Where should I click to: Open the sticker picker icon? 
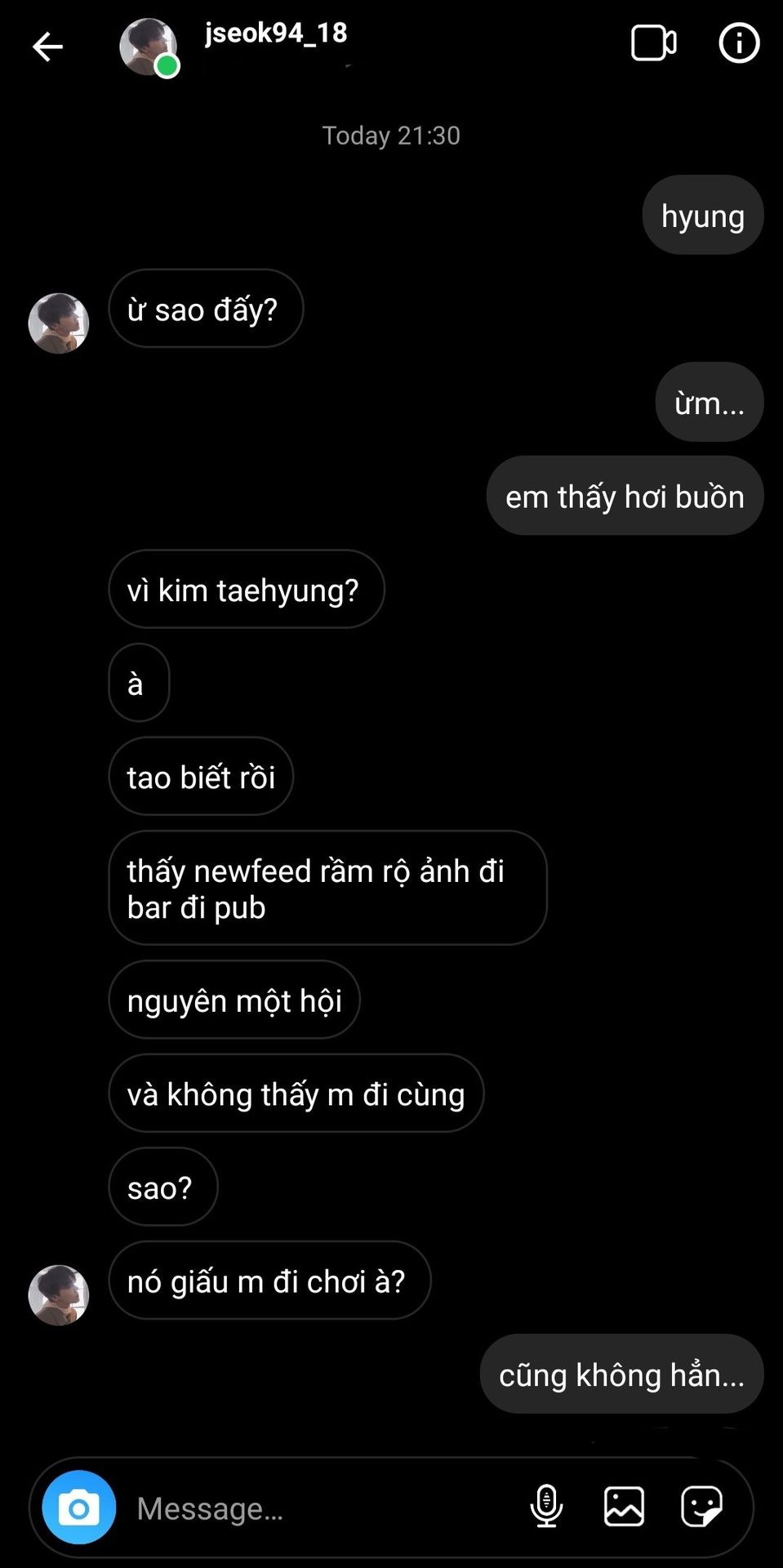701,1506
